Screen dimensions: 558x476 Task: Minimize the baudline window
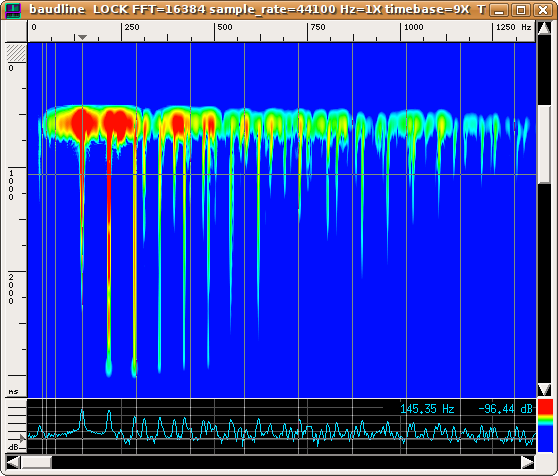tap(499, 10)
